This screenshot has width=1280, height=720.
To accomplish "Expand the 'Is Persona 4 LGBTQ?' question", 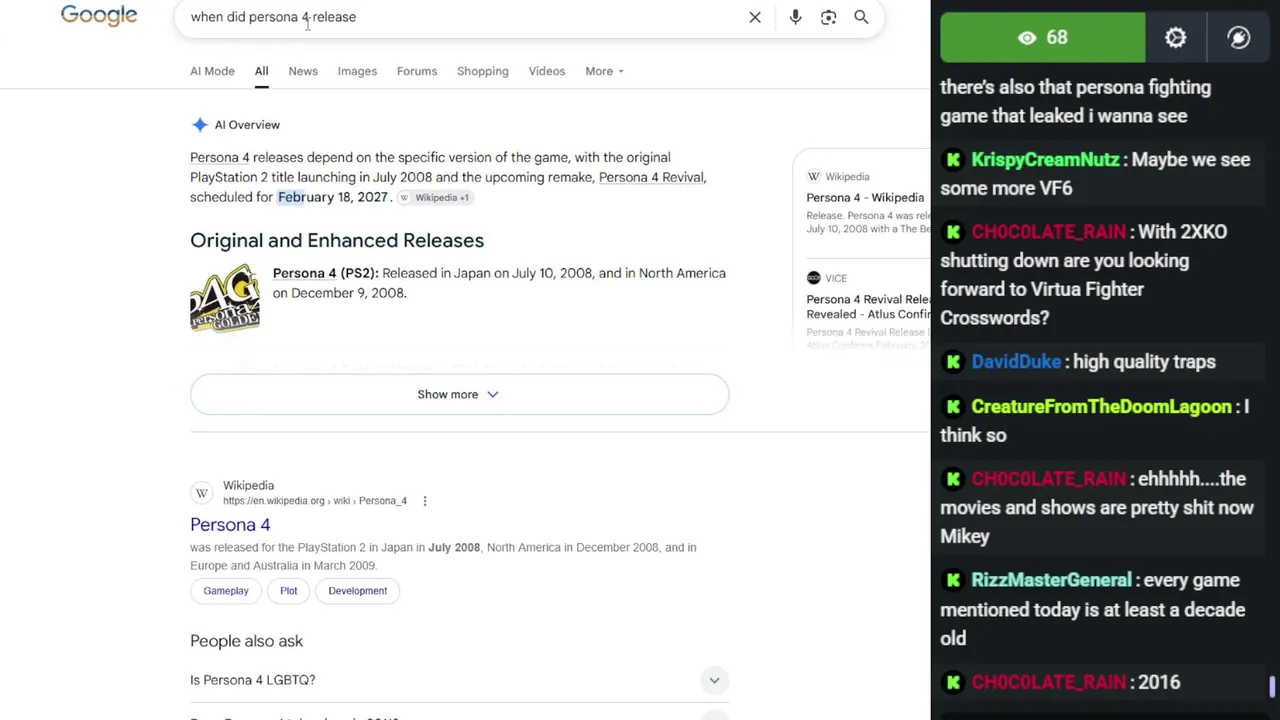I will pyautogui.click(x=459, y=680).
